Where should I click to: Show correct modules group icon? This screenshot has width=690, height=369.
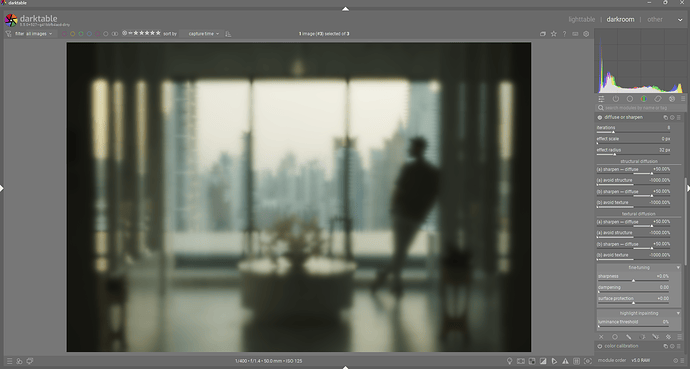[657, 99]
